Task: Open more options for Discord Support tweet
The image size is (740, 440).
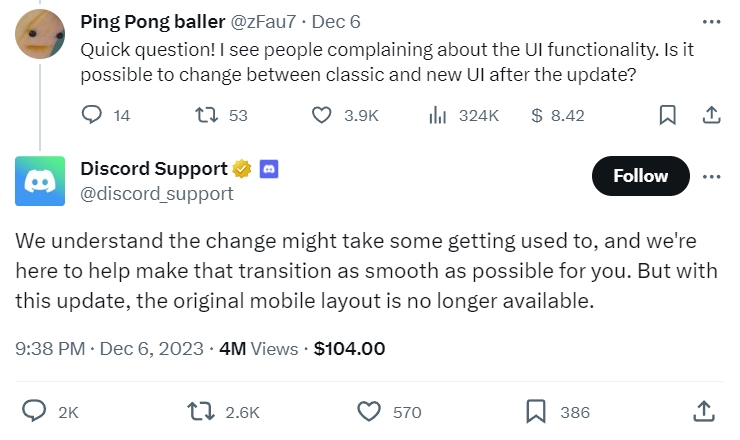Action: pyautogui.click(x=711, y=176)
